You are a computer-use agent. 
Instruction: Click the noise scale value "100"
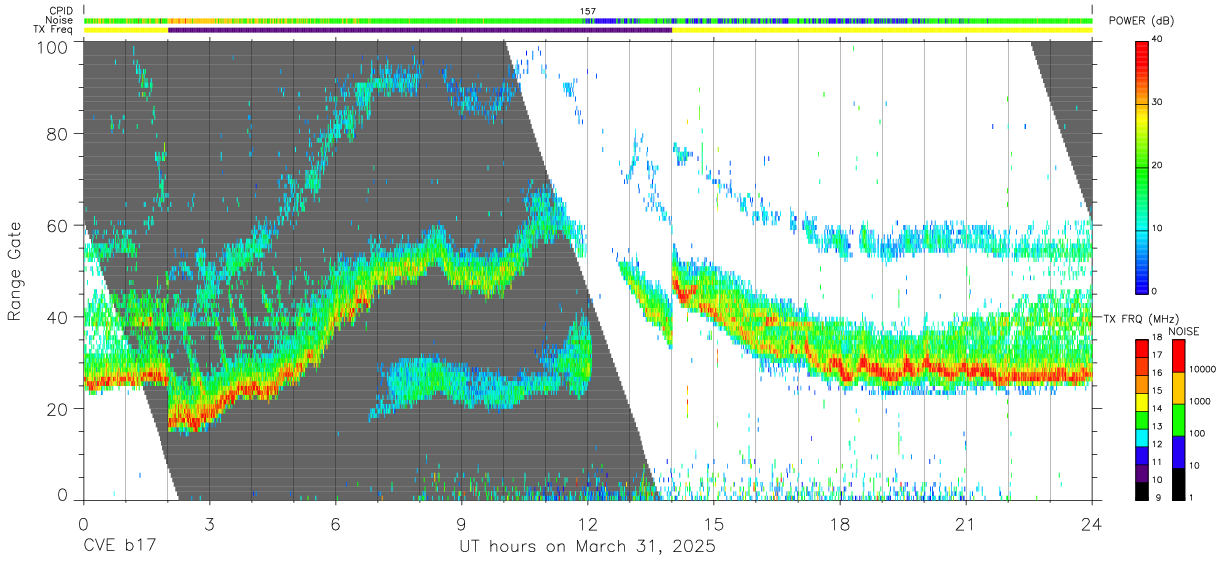pyautogui.click(x=1198, y=433)
